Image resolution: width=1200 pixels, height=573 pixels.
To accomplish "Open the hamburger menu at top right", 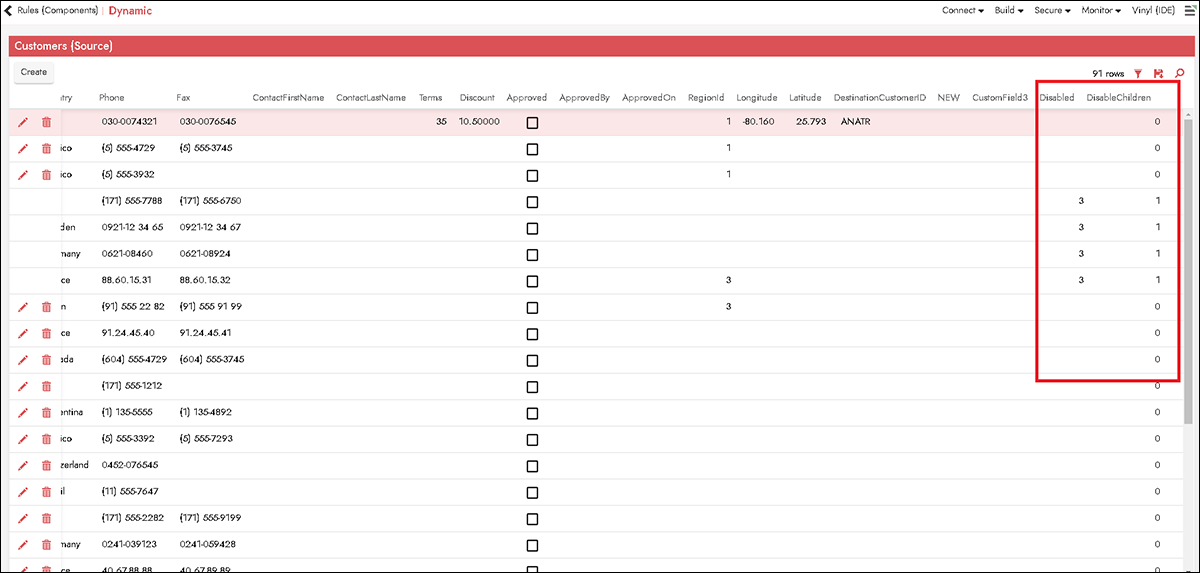I will (1191, 11).
